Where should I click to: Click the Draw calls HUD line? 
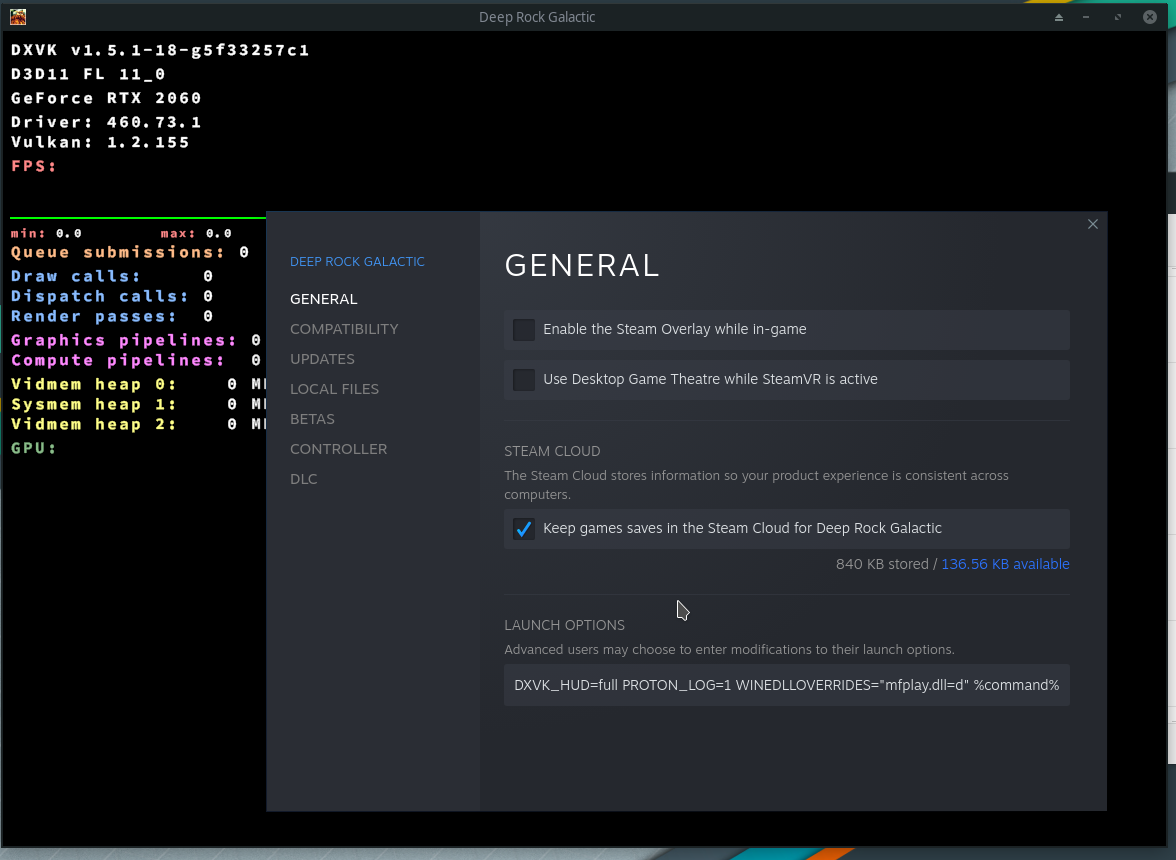point(112,277)
